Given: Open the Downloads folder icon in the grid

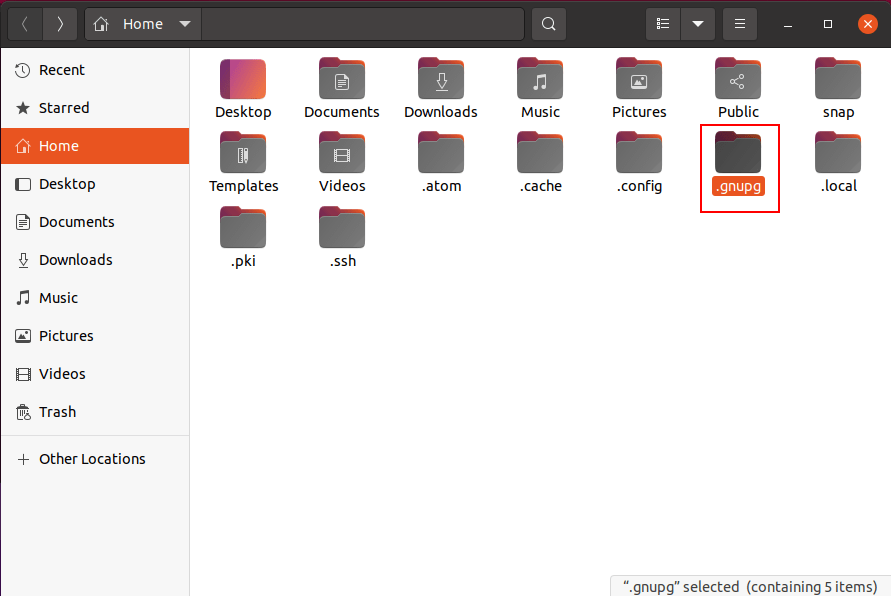Looking at the screenshot, I should tap(441, 80).
